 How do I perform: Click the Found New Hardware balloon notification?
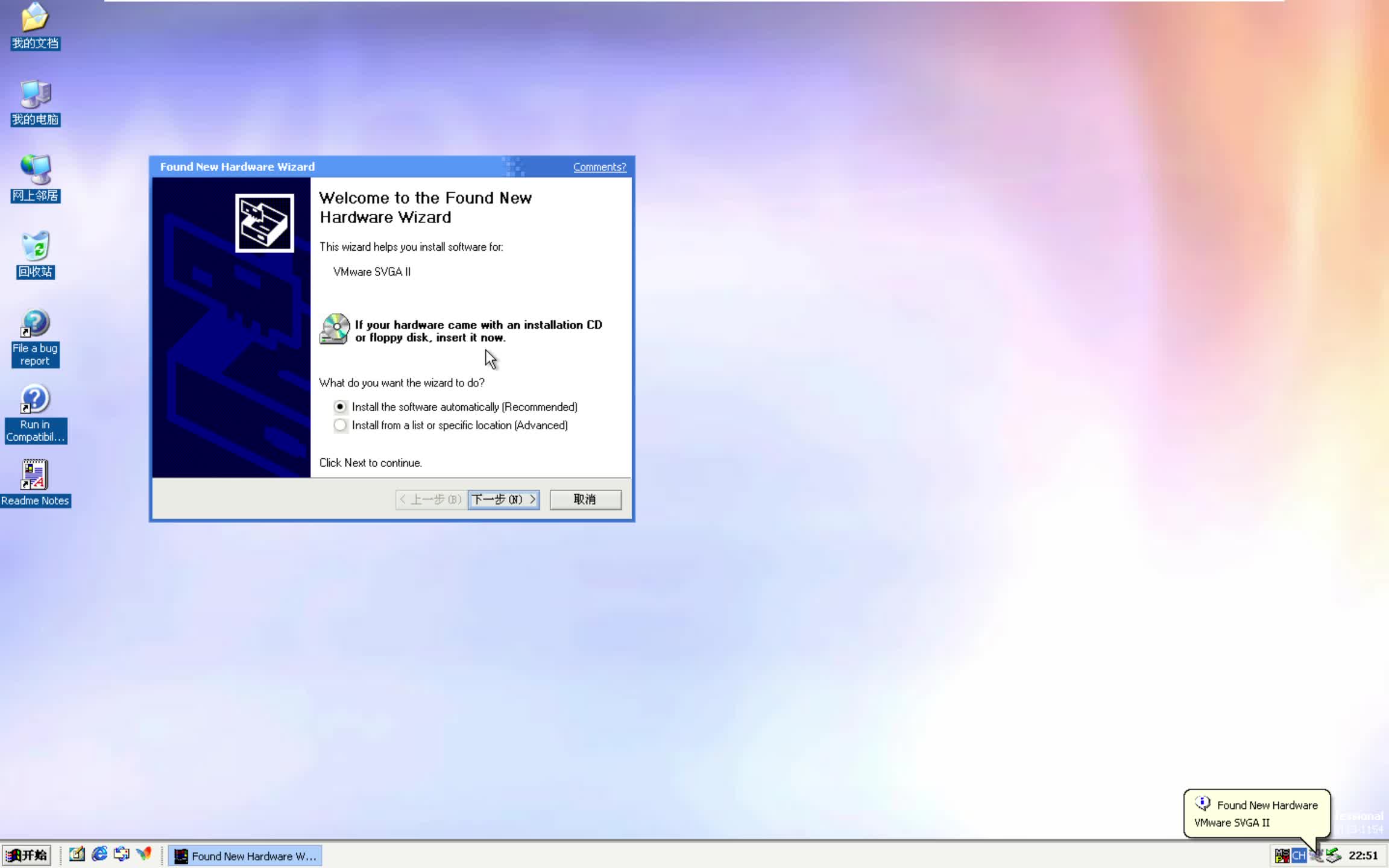pyautogui.click(x=1257, y=813)
